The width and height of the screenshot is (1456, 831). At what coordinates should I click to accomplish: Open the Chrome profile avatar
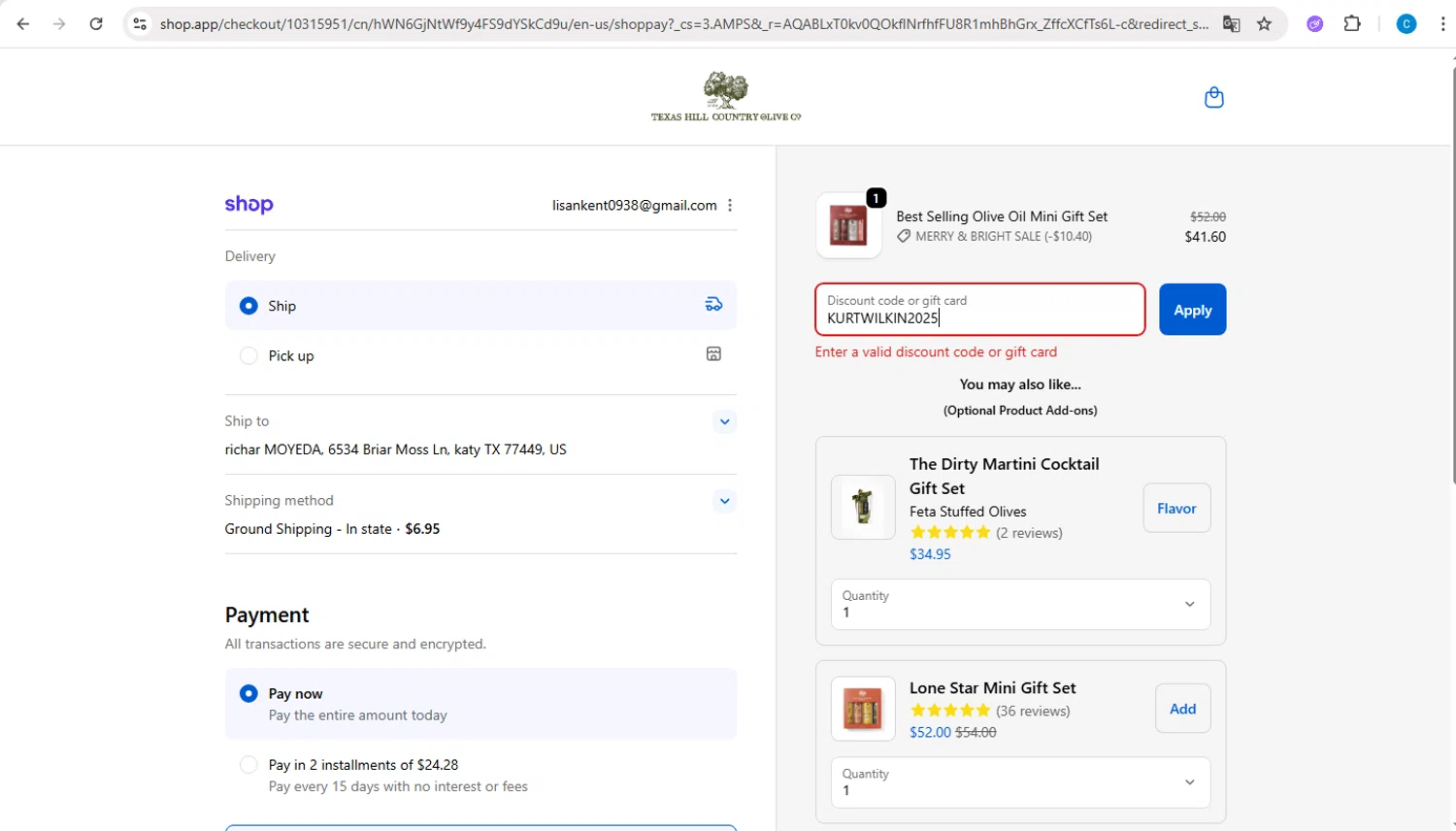(x=1406, y=24)
